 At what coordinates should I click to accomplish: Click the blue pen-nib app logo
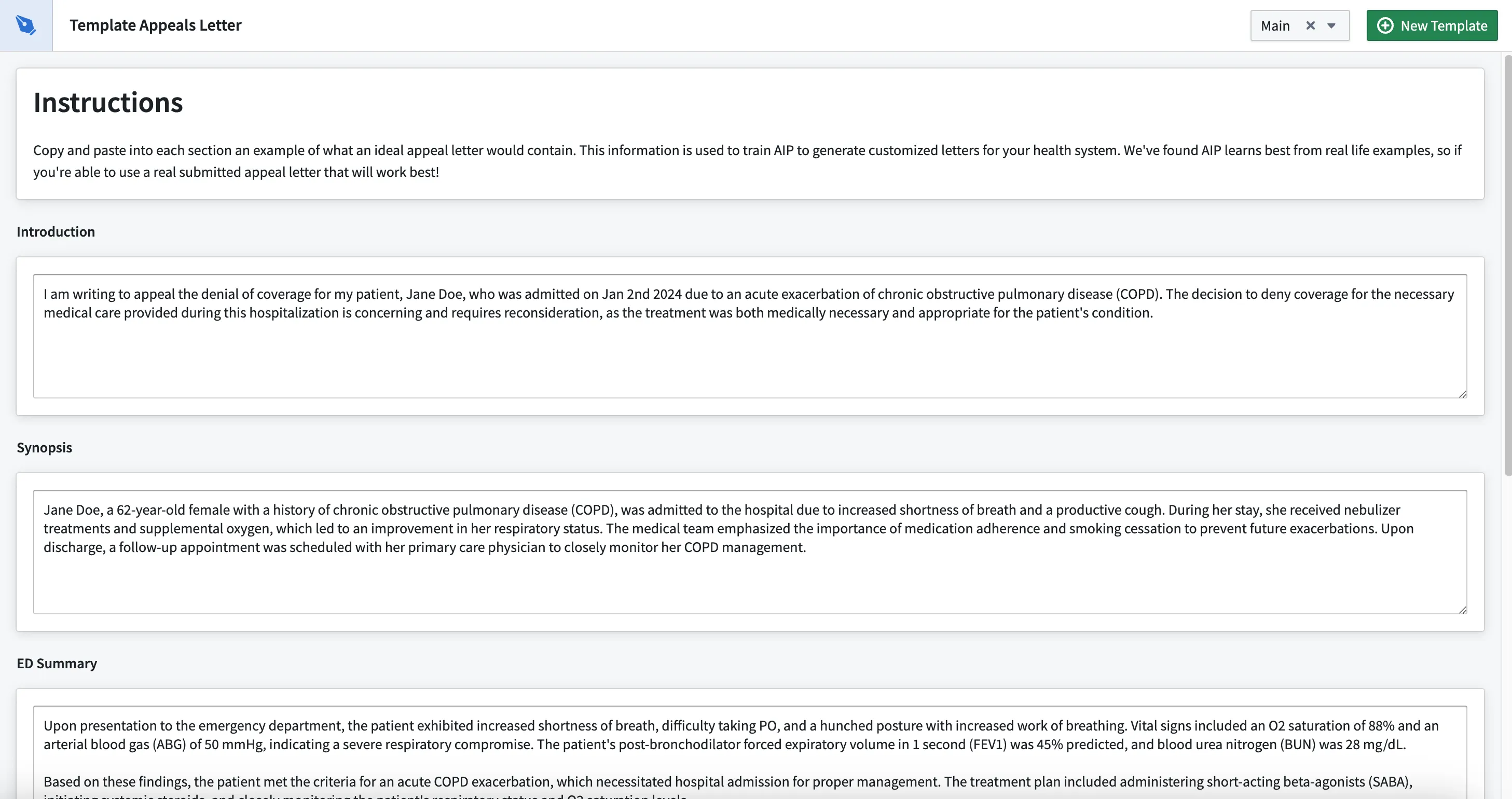click(x=26, y=25)
